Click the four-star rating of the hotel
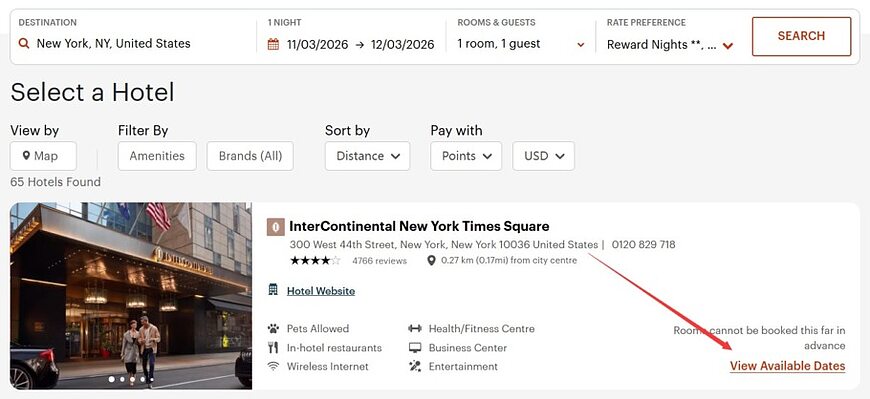 [315, 260]
